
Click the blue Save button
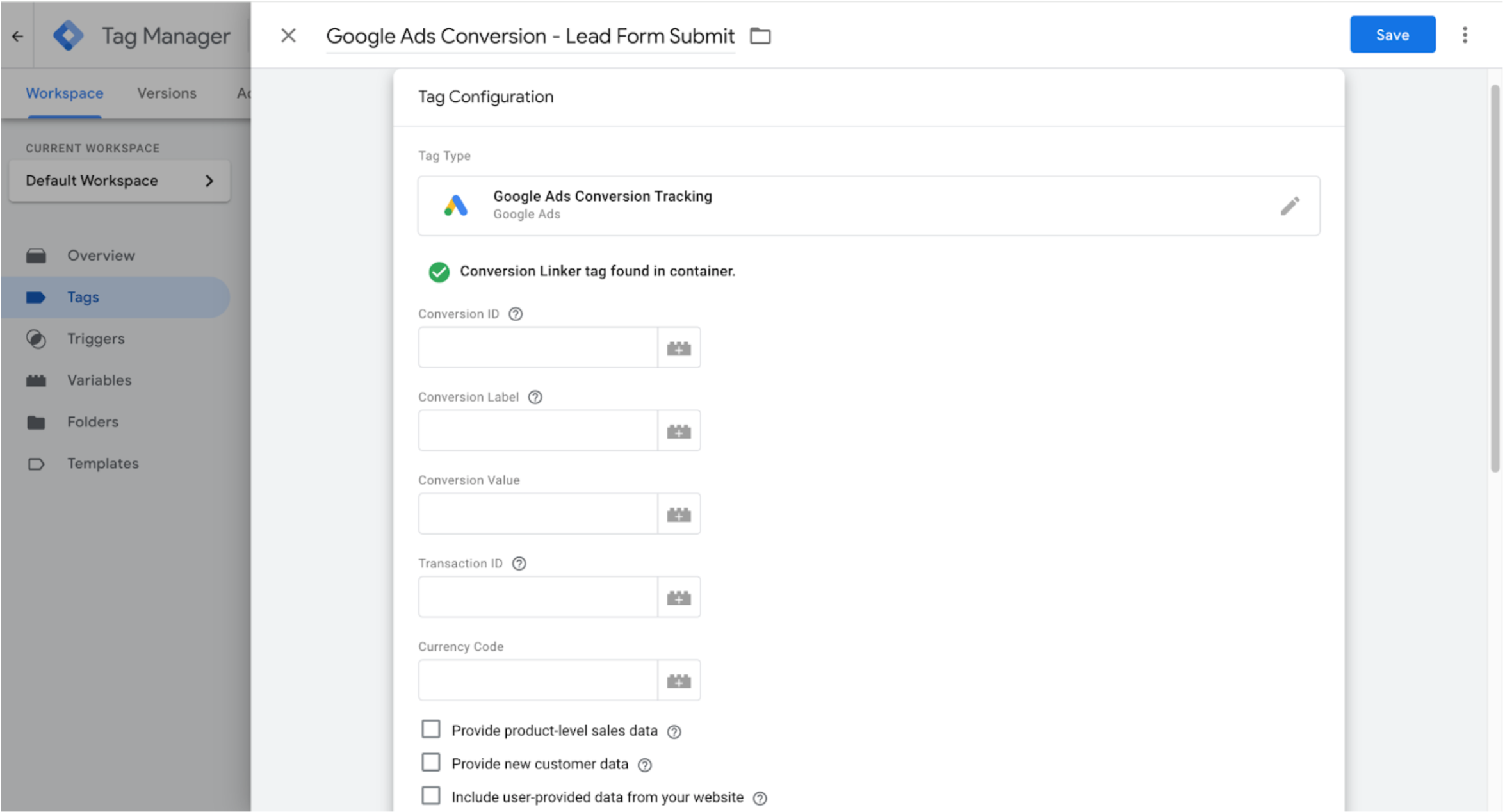coord(1392,35)
